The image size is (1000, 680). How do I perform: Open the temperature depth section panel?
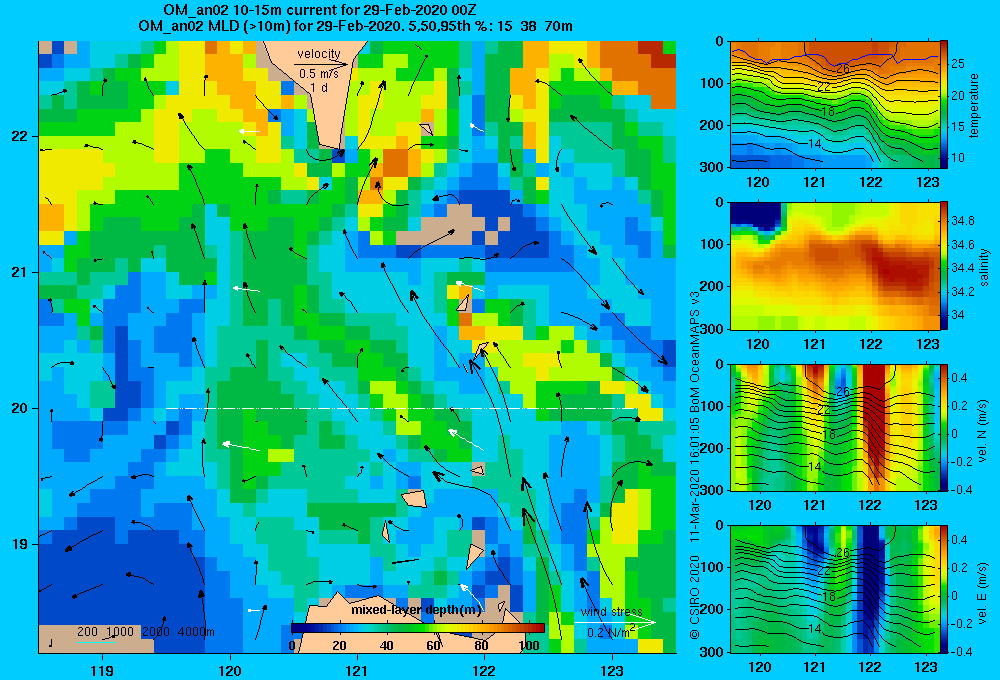834,105
